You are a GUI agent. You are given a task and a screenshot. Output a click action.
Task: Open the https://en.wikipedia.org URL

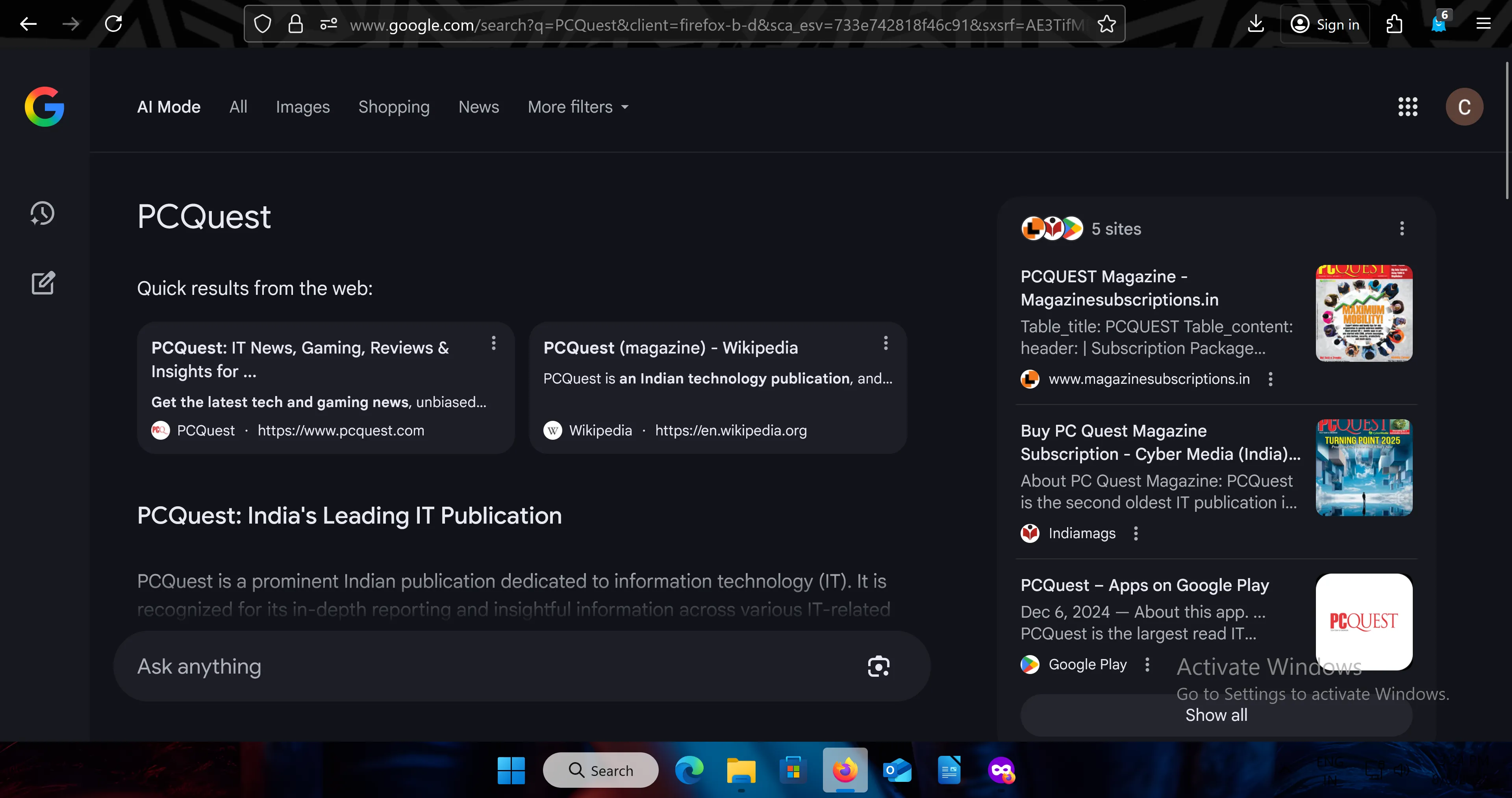point(731,431)
